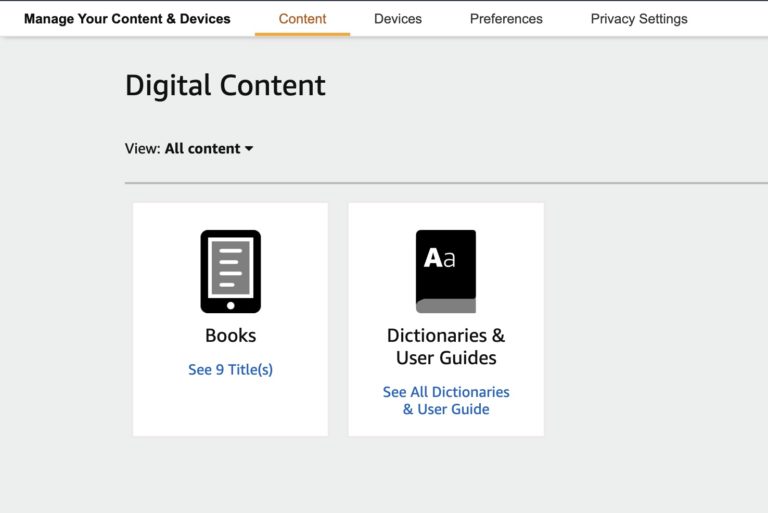768x513 pixels.
Task: Click the Manage Your Content & Devices title
Action: pos(127,19)
